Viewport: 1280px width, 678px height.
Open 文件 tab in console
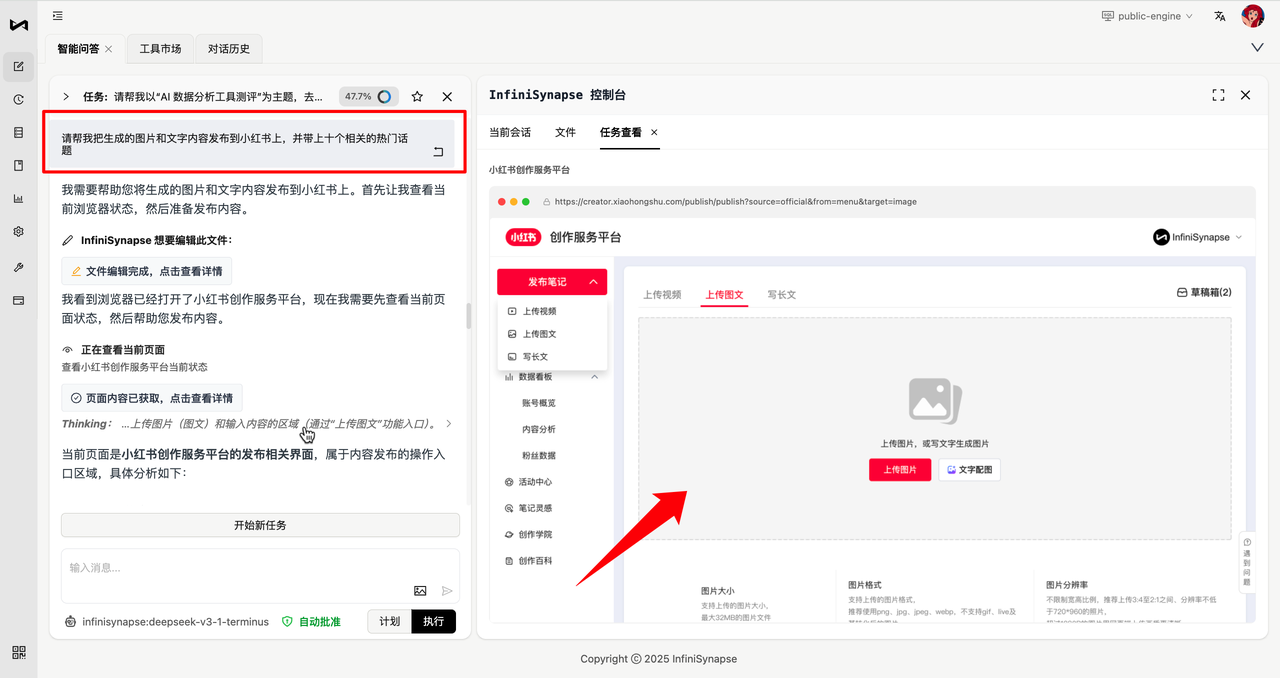[566, 132]
